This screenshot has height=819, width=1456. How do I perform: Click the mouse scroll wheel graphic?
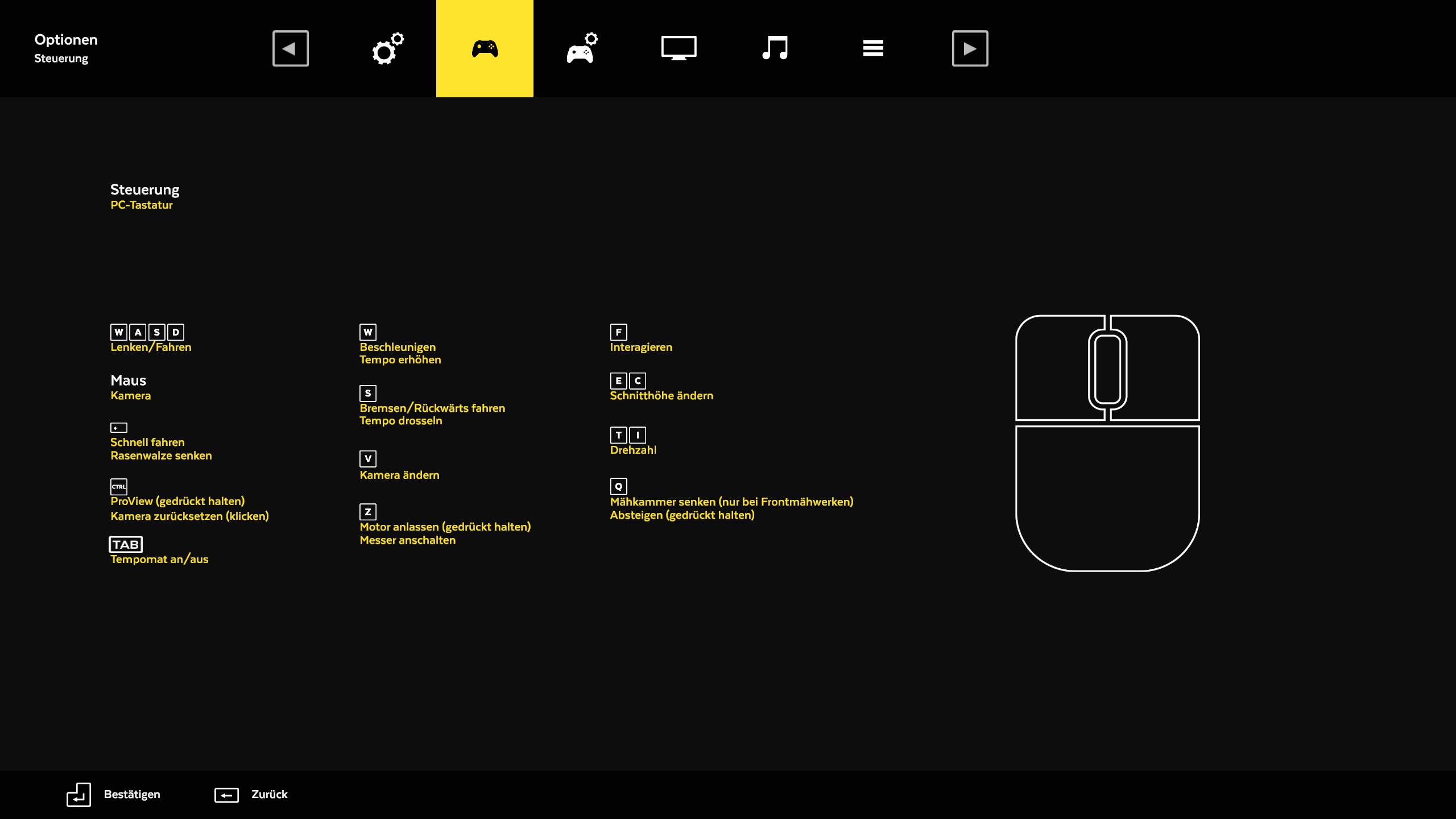tap(1107, 369)
